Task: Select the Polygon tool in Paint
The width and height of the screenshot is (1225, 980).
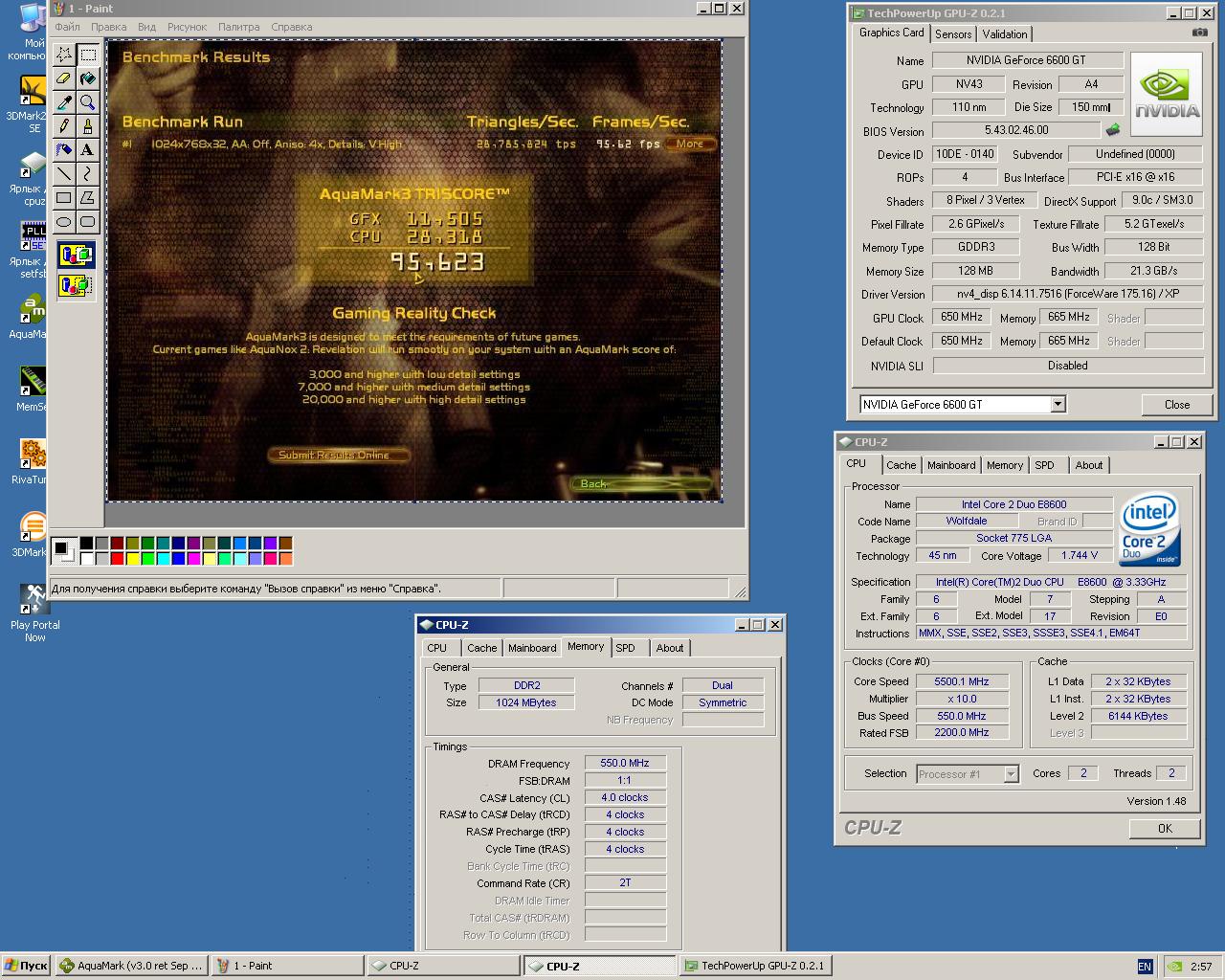Action: [87, 198]
